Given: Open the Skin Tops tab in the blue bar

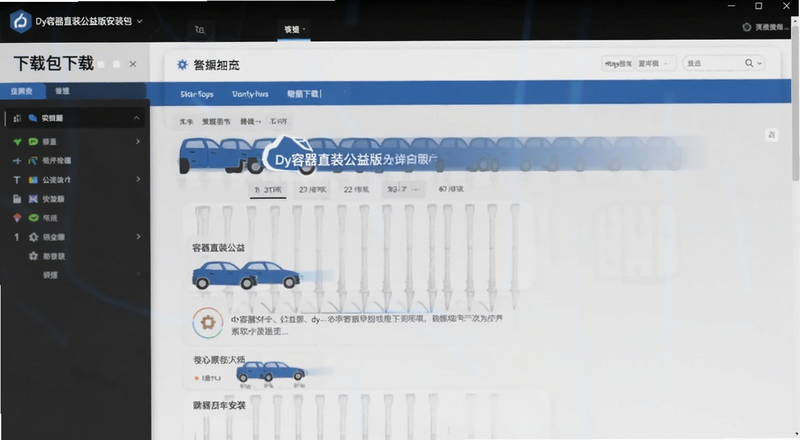Looking at the screenshot, I should [196, 94].
